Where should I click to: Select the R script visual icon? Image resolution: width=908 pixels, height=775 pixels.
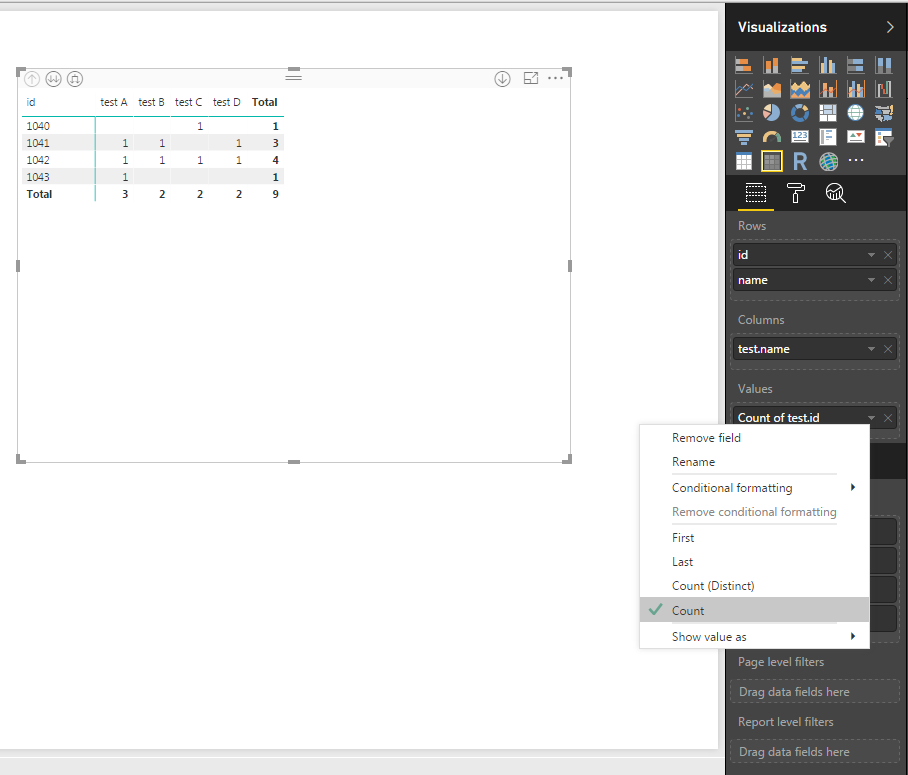(x=800, y=161)
